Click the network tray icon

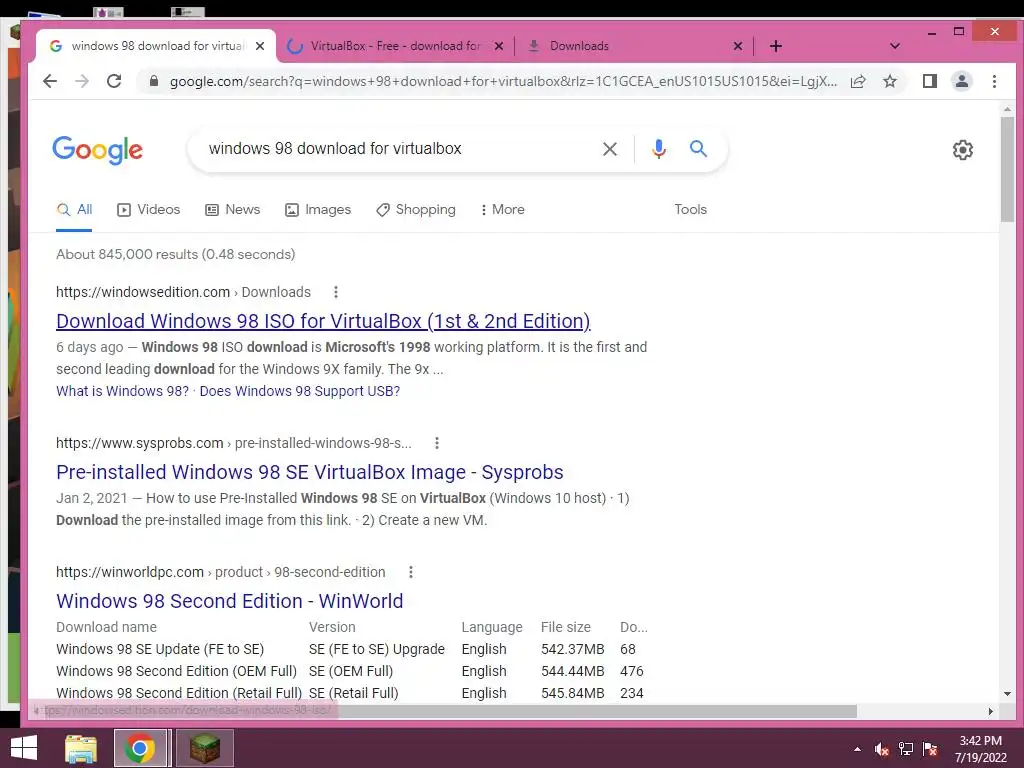(906, 750)
